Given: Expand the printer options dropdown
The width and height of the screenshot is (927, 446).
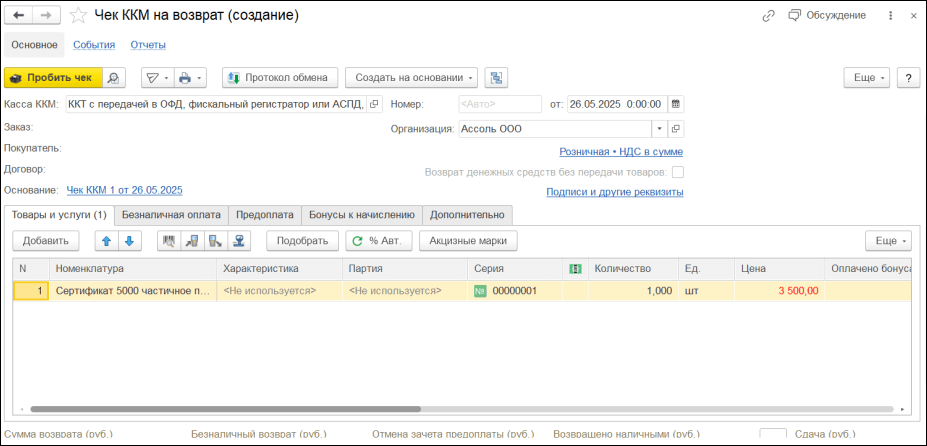Looking at the screenshot, I should [x=189, y=78].
